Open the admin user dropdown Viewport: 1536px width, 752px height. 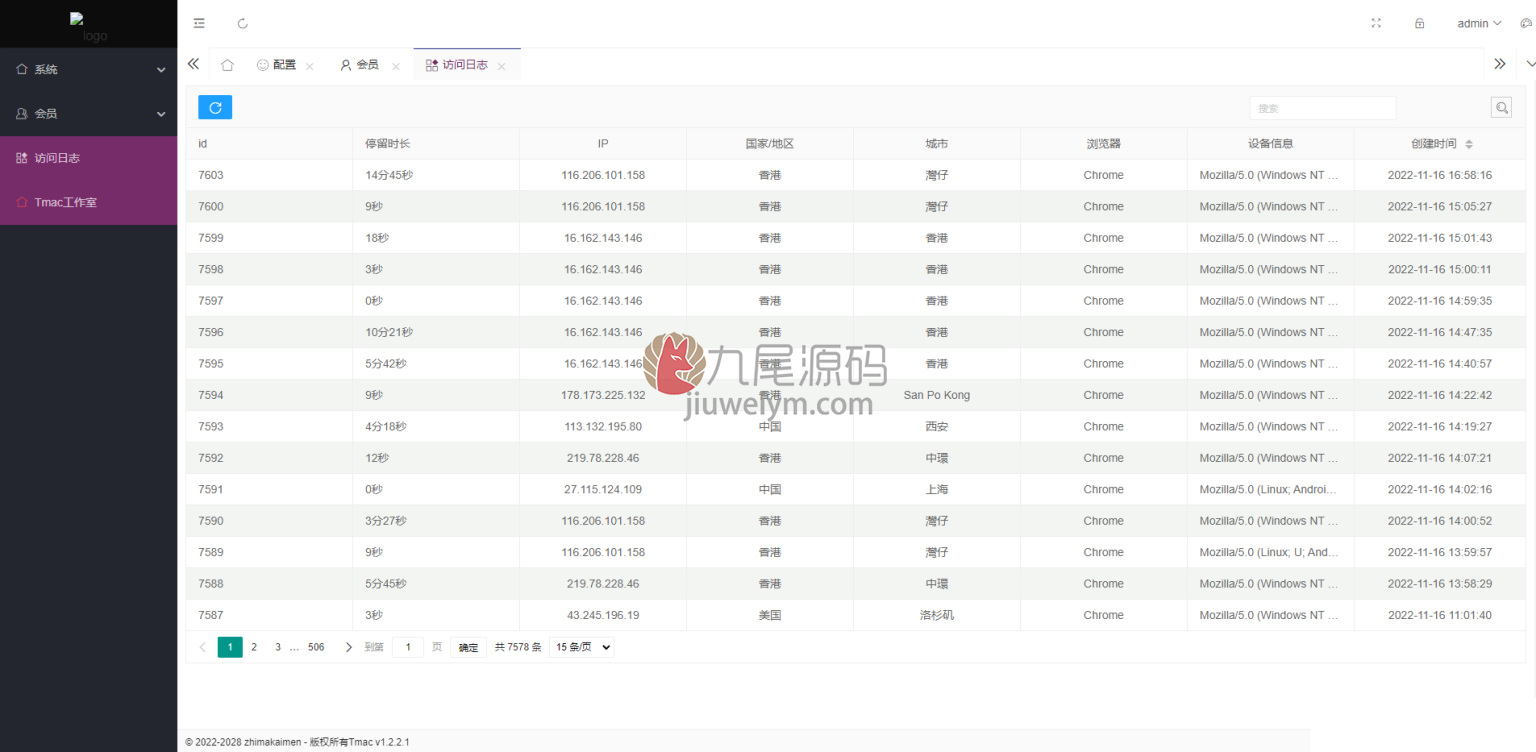point(1479,23)
